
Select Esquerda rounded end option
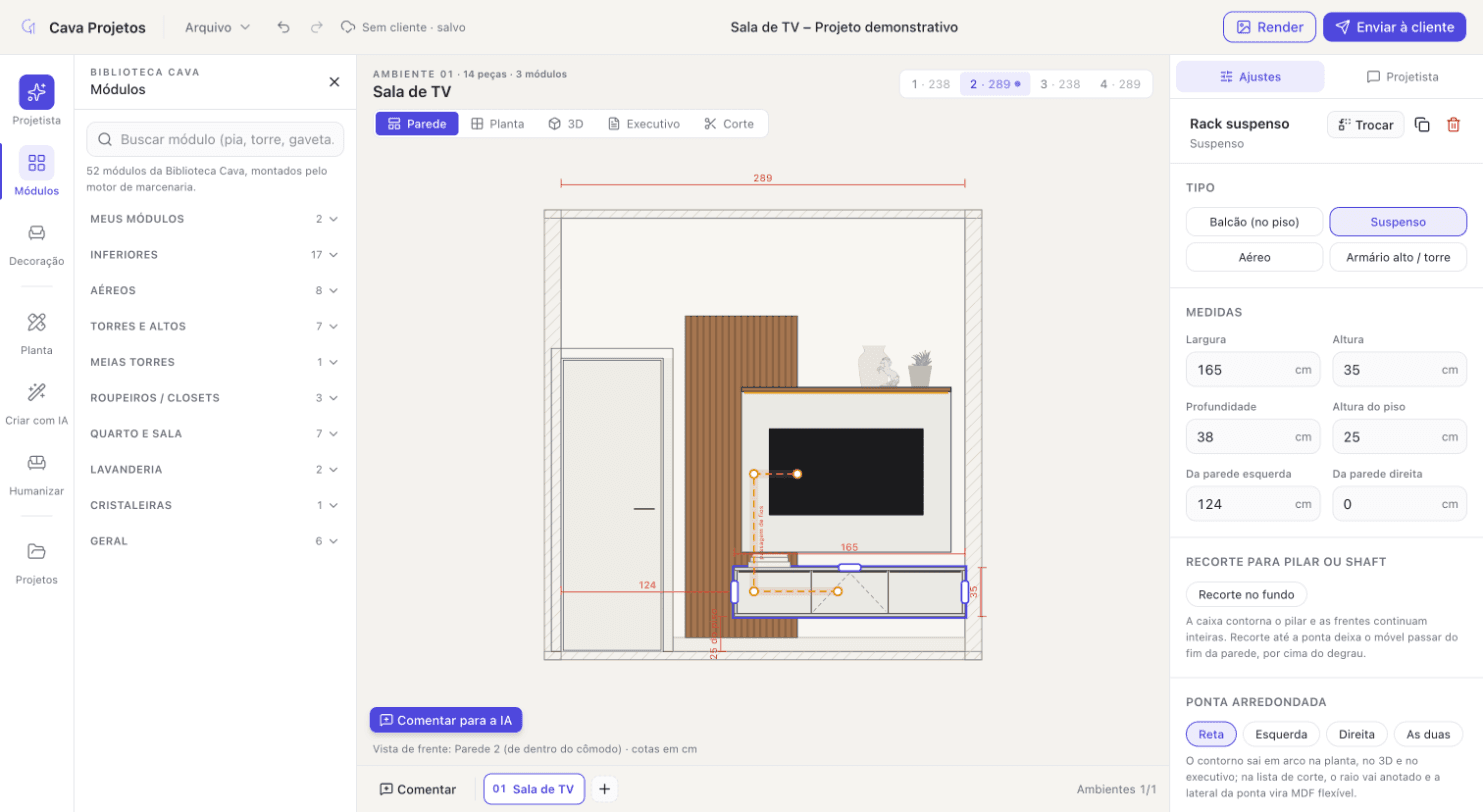click(1281, 734)
